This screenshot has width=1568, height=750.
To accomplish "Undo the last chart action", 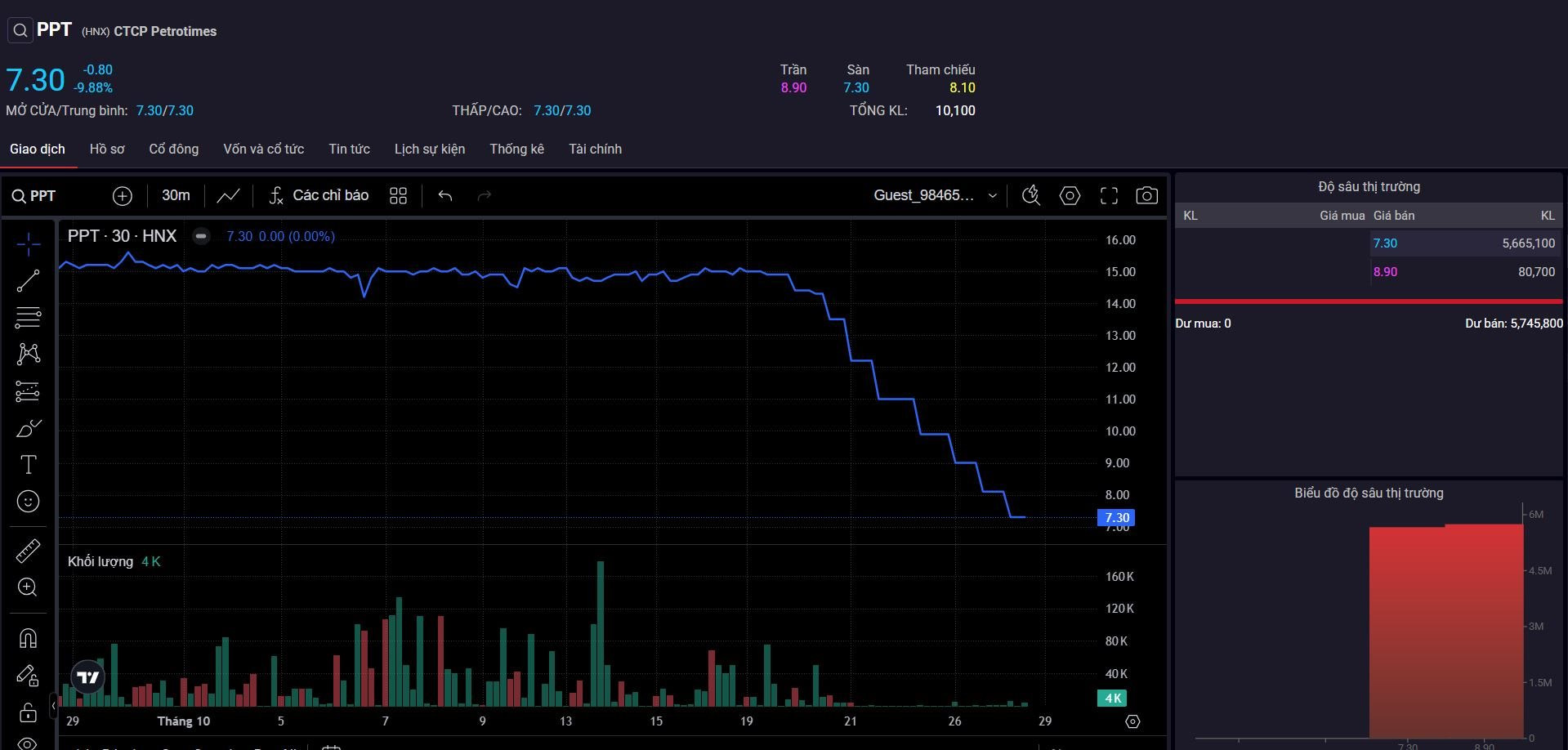I will (445, 196).
